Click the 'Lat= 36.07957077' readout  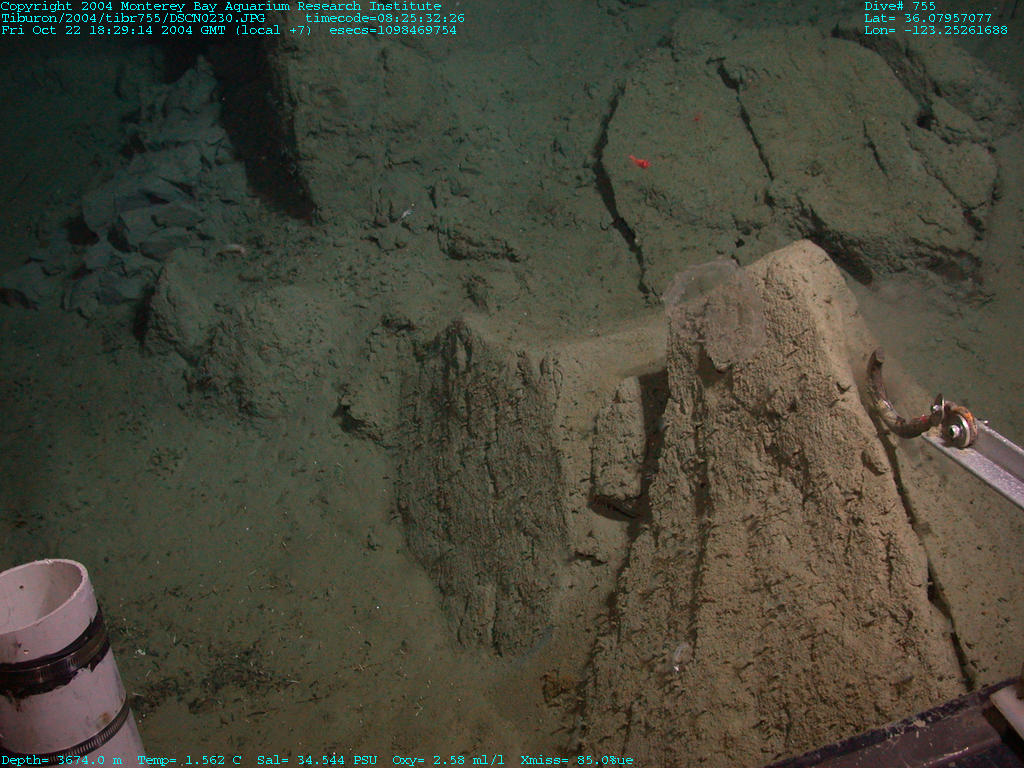(x=928, y=18)
